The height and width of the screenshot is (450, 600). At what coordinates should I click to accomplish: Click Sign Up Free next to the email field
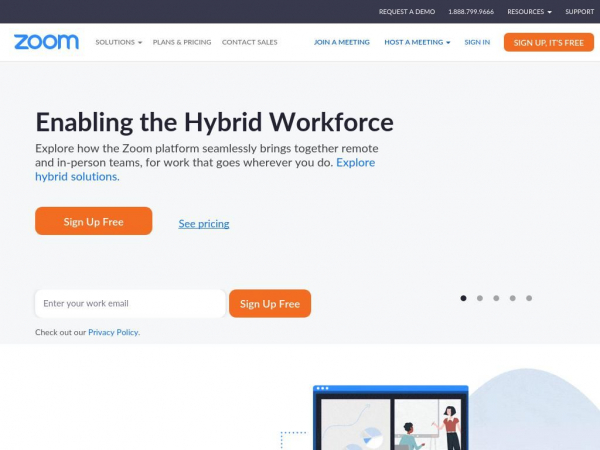270,303
